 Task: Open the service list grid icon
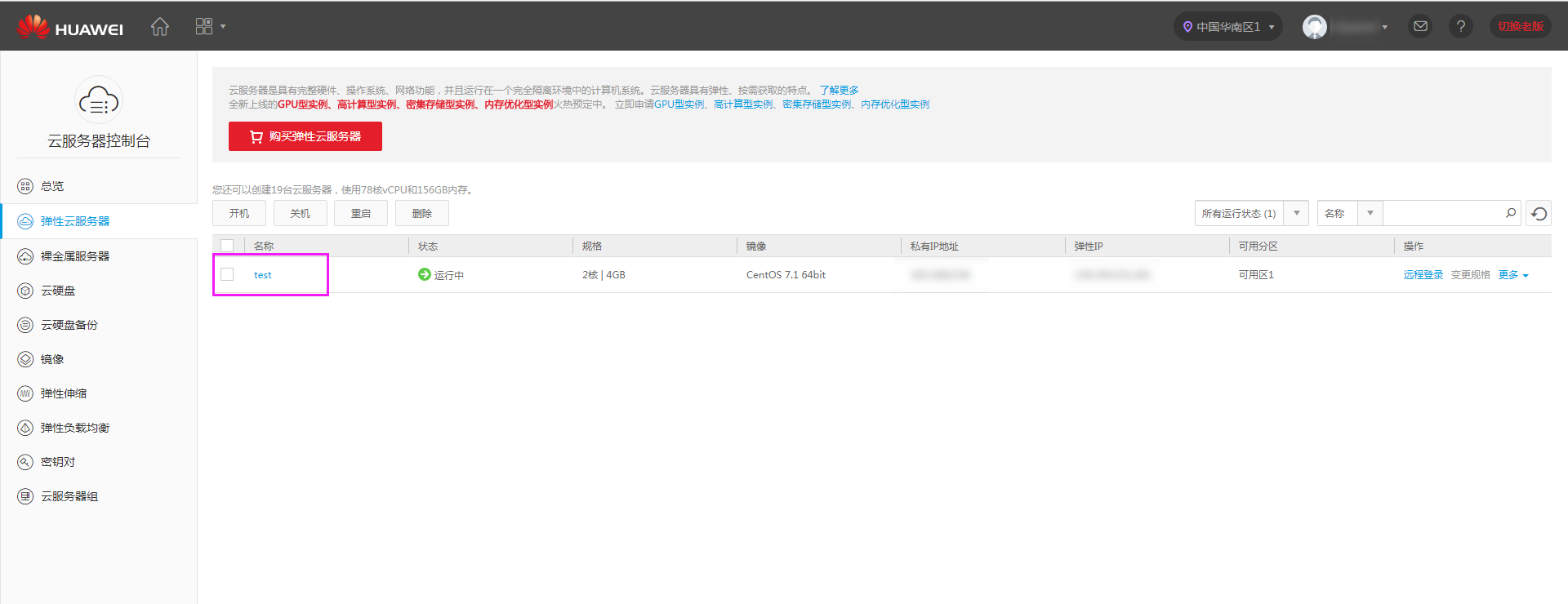(204, 27)
